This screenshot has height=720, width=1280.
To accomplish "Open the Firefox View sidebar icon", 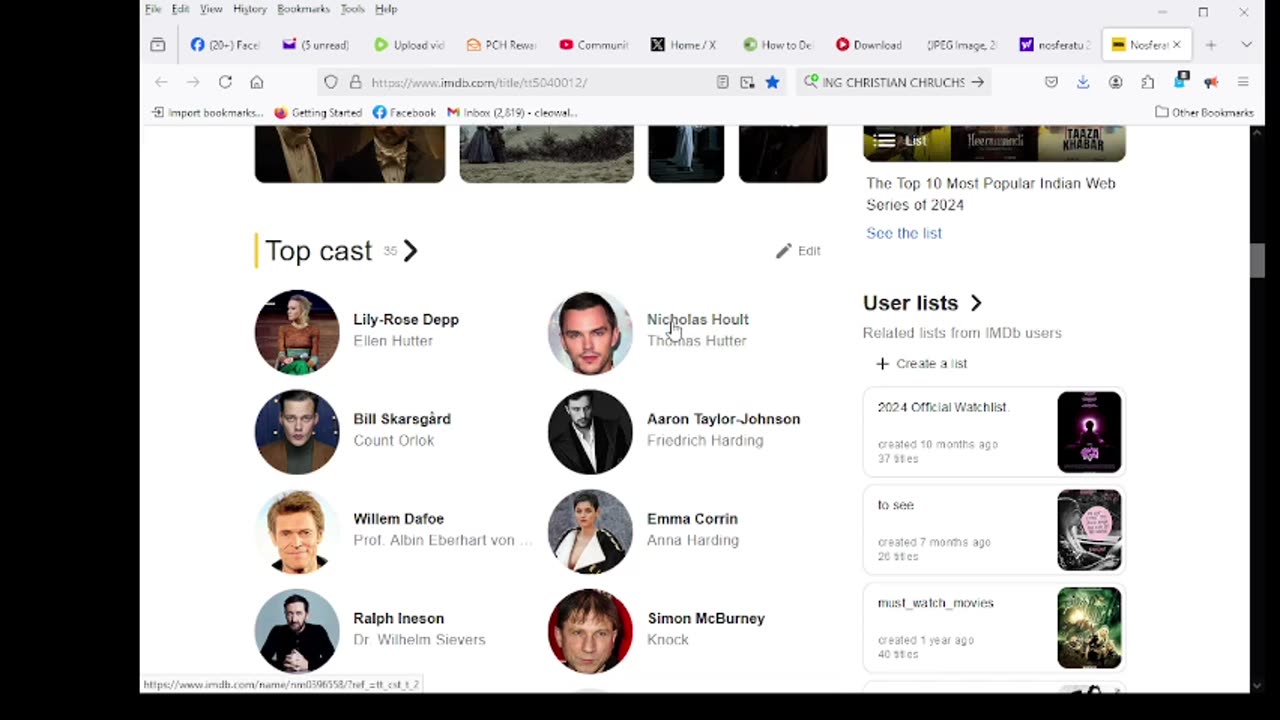I will coord(158,45).
